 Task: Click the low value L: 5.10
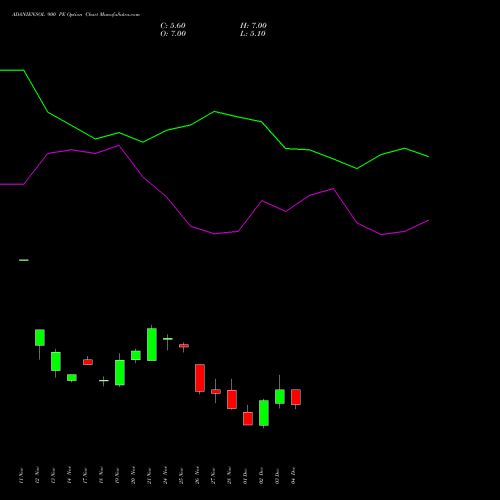coord(253,34)
